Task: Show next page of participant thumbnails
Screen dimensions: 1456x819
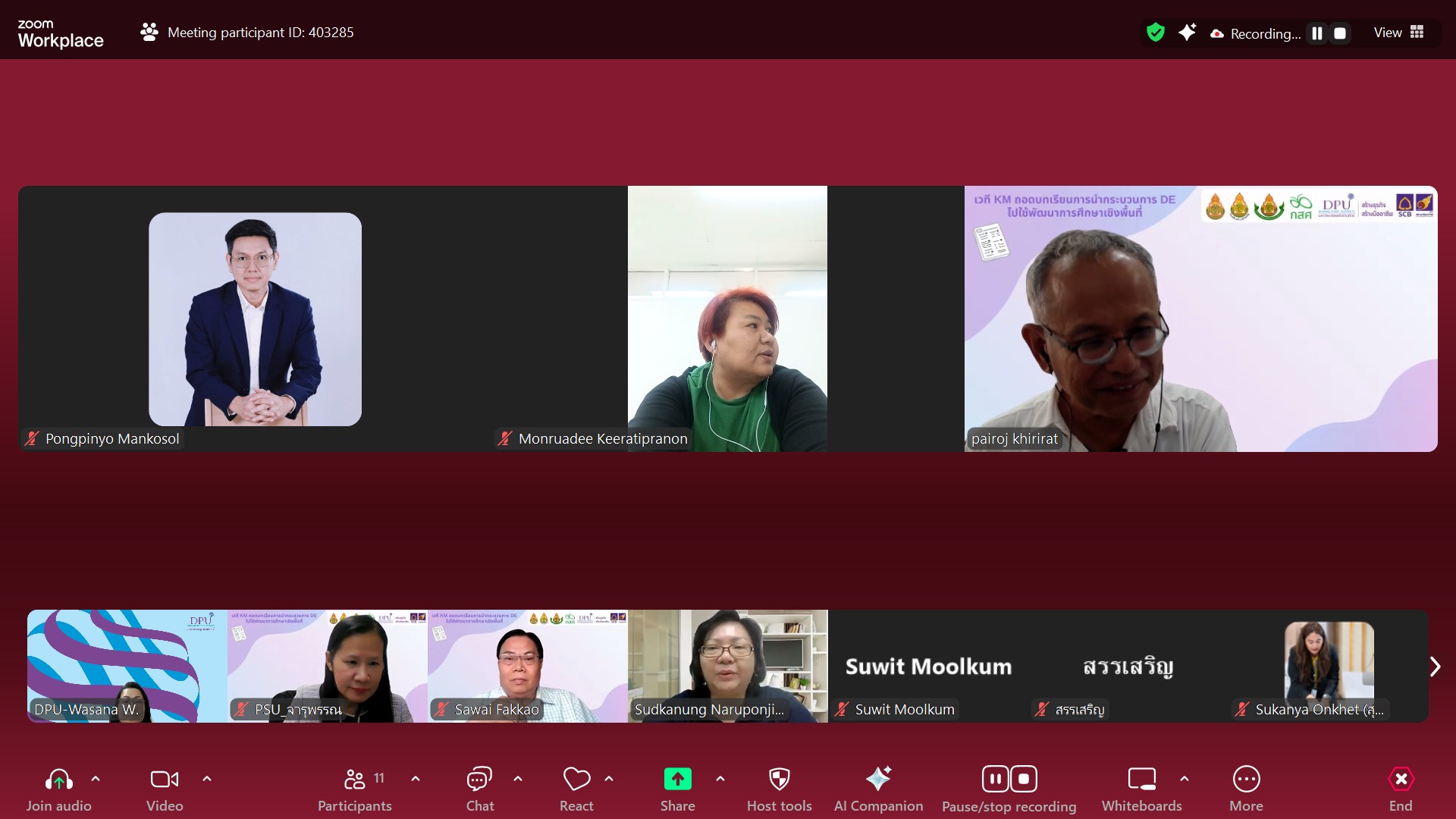Action: click(x=1434, y=667)
